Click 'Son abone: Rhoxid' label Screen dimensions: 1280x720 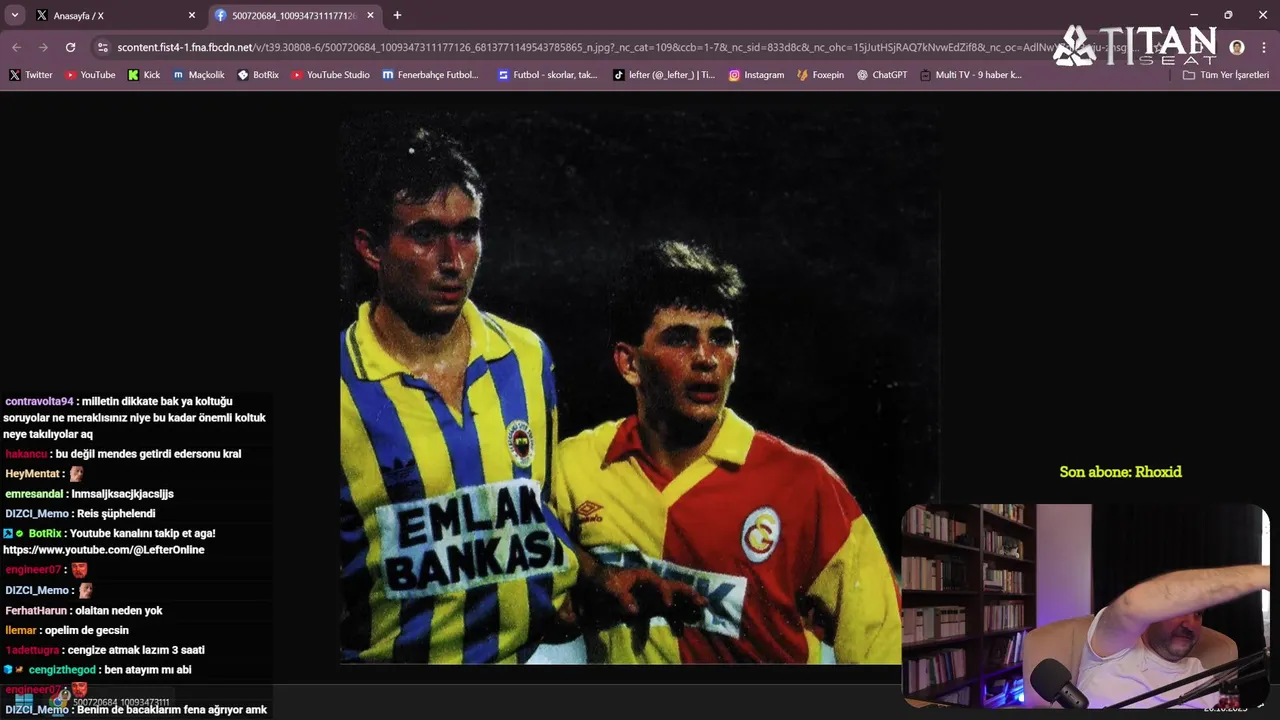click(x=1121, y=472)
